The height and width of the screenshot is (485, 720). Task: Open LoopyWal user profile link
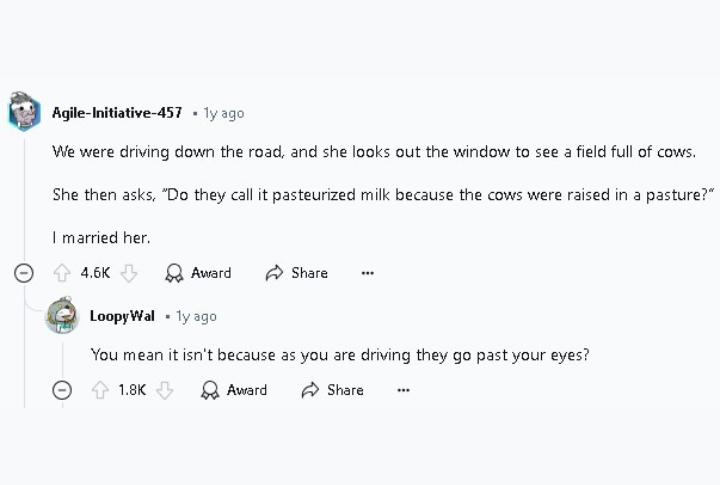point(122,316)
